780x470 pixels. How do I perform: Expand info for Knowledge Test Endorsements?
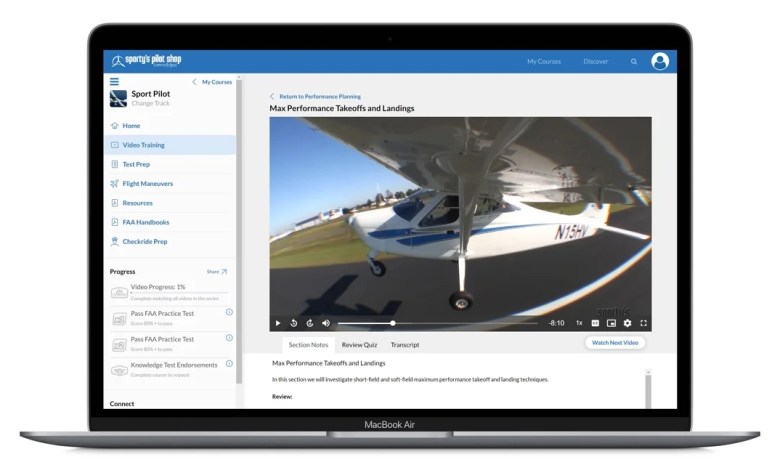click(x=229, y=364)
